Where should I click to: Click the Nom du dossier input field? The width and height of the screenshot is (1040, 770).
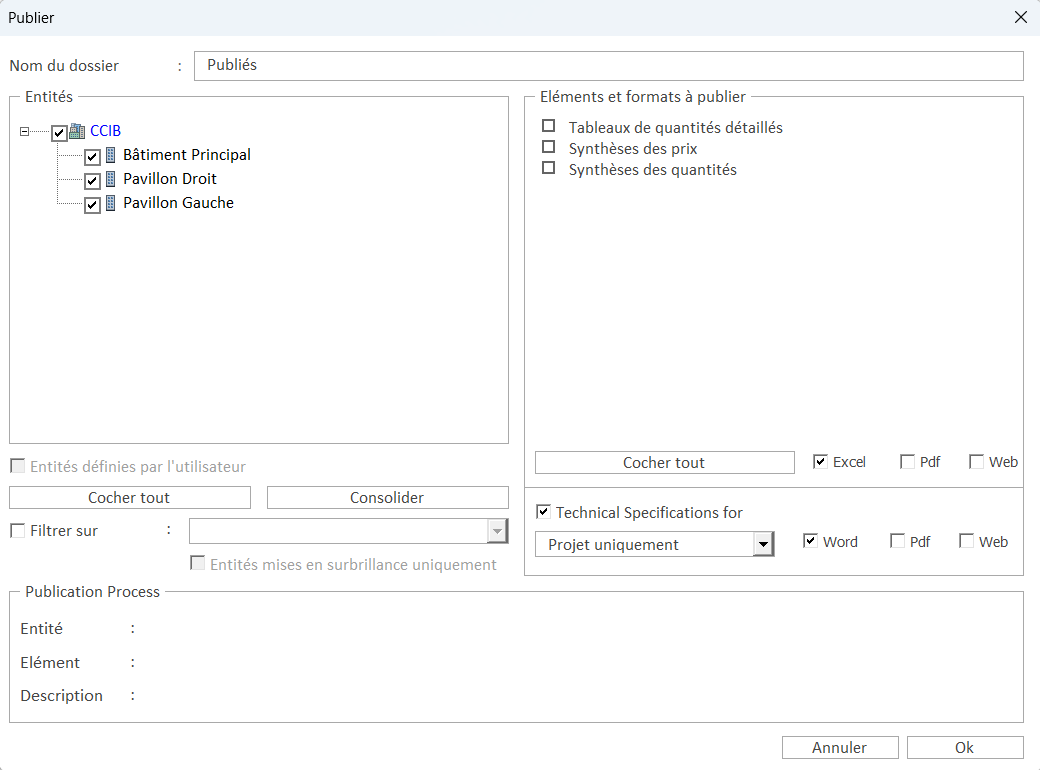click(x=608, y=66)
